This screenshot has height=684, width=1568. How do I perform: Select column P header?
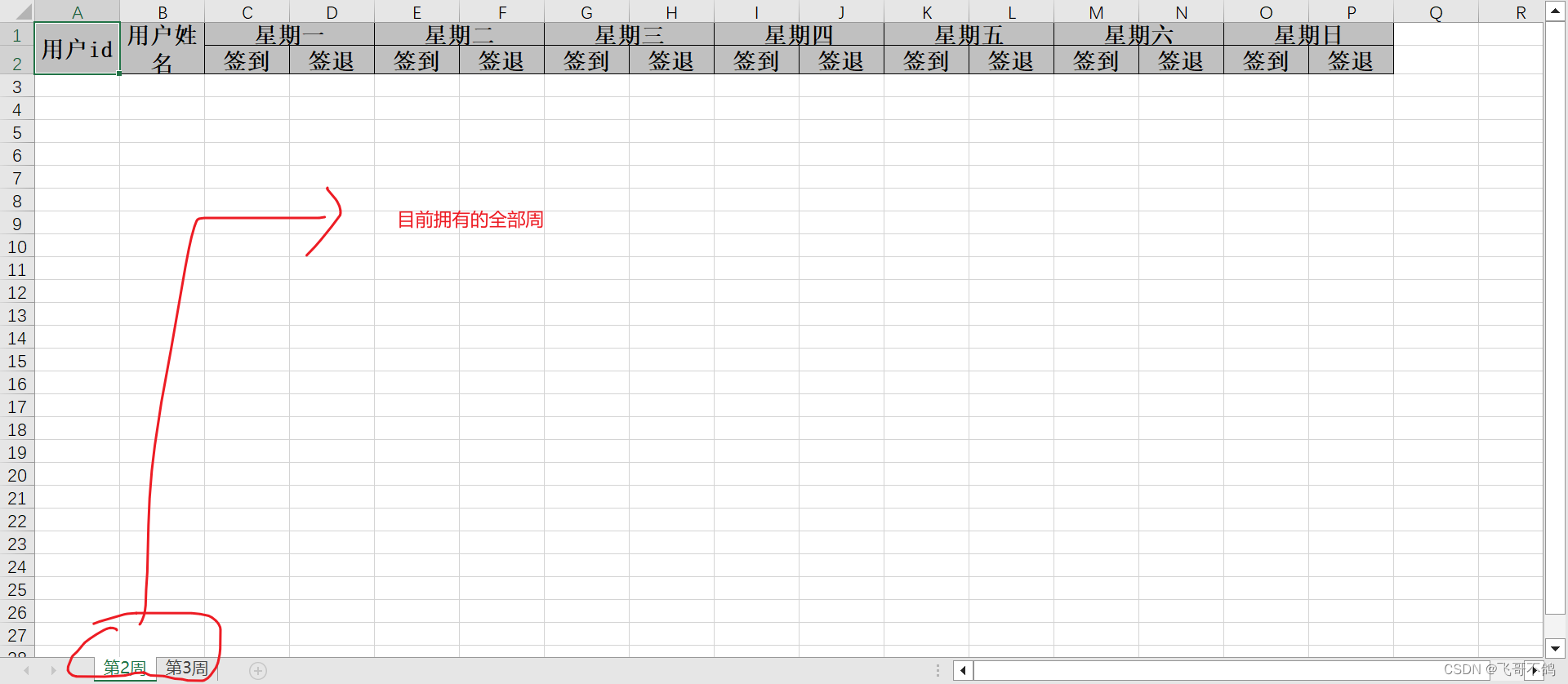pos(1352,12)
